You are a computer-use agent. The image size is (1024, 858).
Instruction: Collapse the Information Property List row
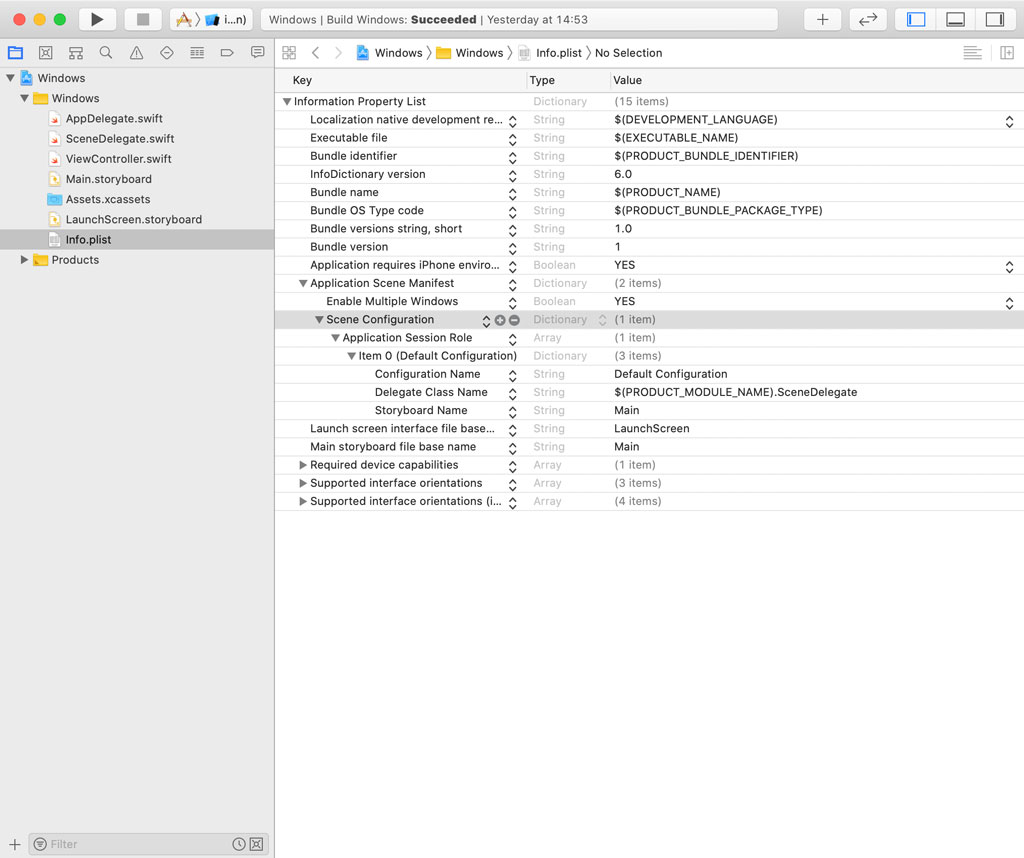pyautogui.click(x=288, y=101)
